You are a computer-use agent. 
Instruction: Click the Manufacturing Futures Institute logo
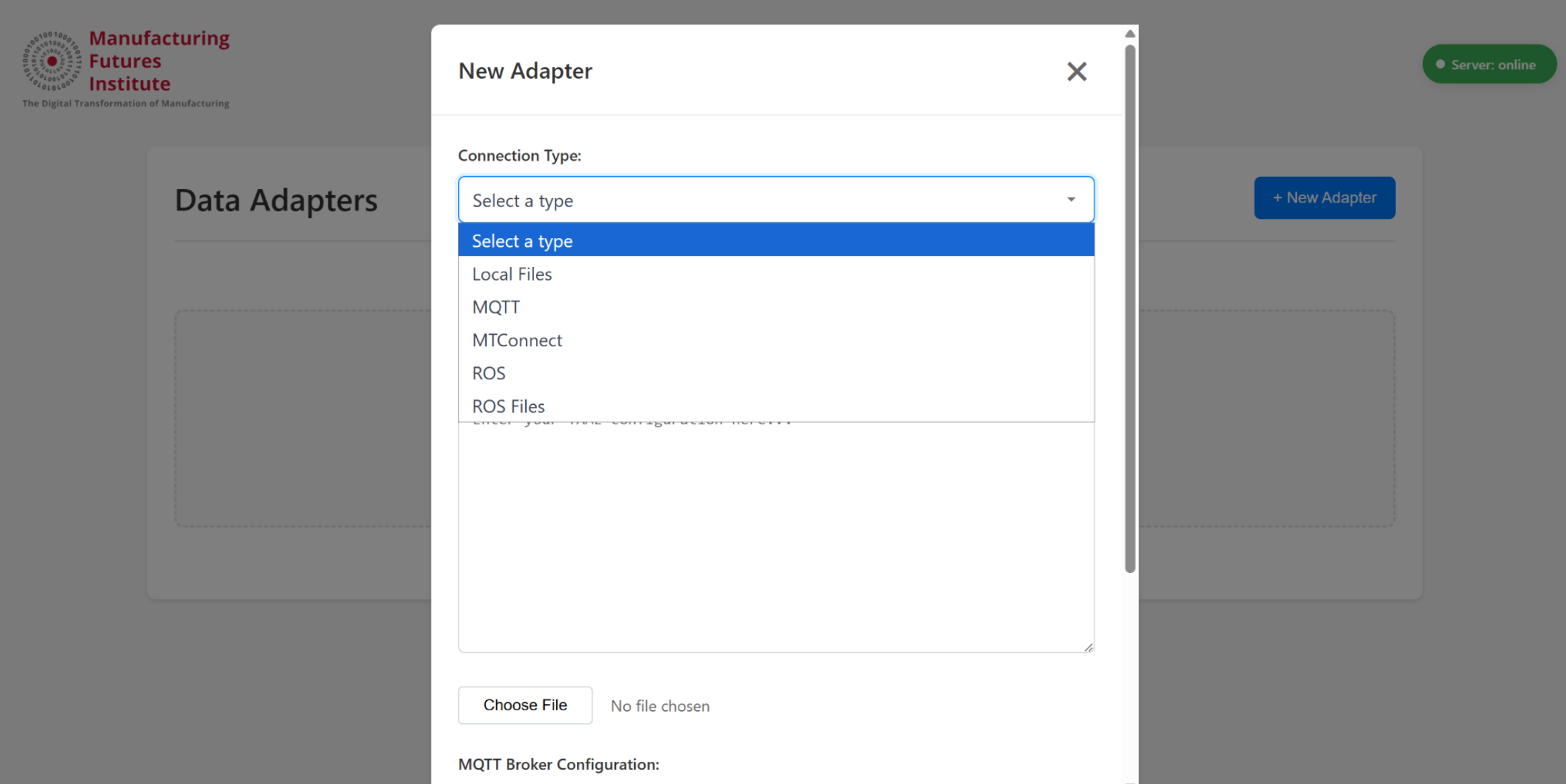126,69
